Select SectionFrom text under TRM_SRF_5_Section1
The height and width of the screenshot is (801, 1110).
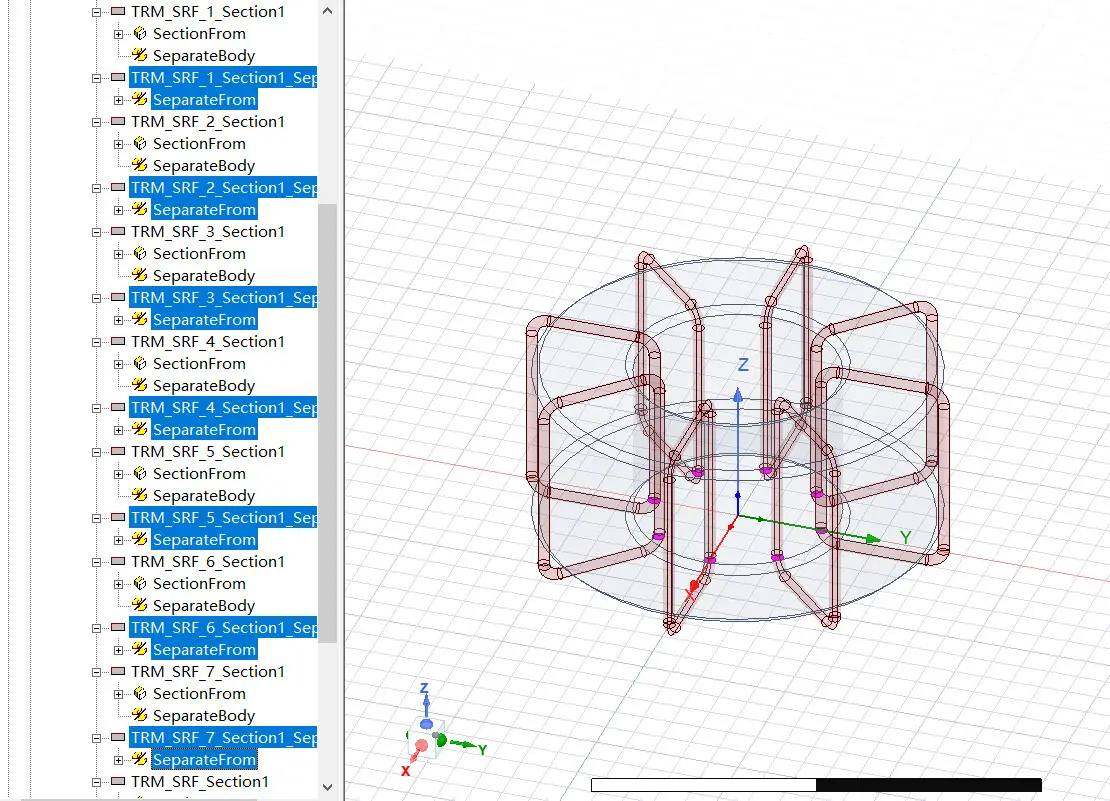coord(200,473)
